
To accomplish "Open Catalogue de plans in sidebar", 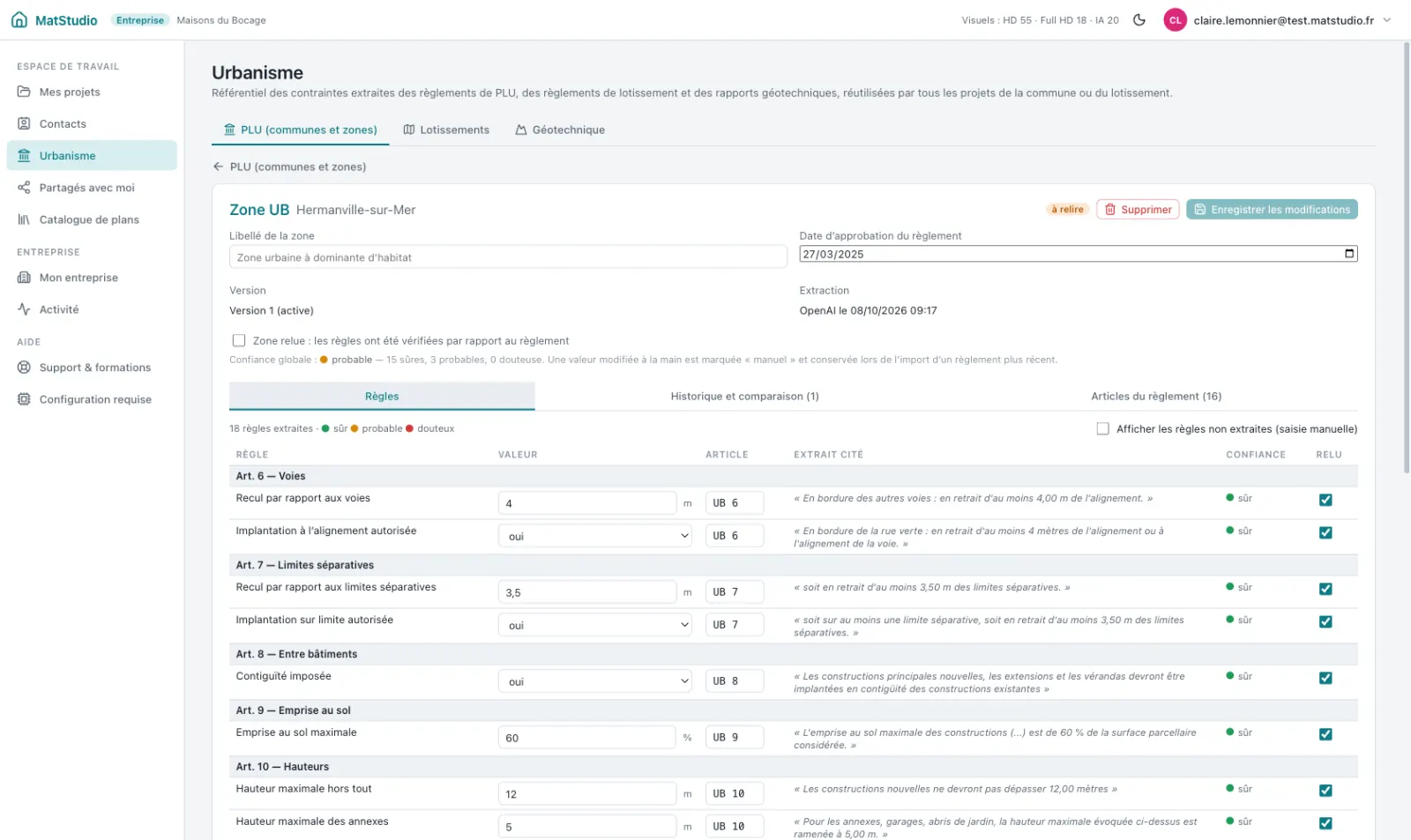I will coord(92,219).
